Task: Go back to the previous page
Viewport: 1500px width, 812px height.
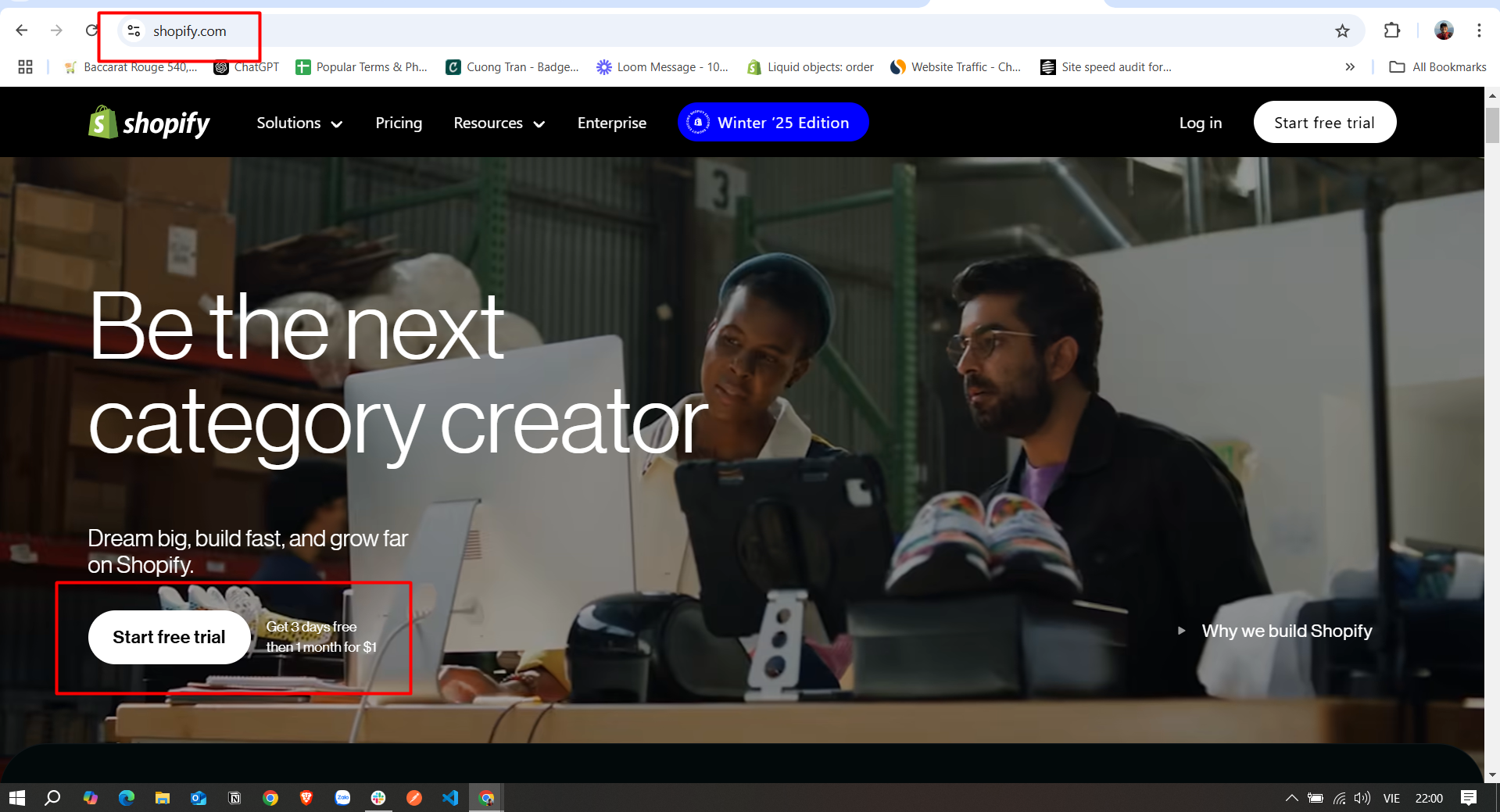Action: [x=22, y=30]
